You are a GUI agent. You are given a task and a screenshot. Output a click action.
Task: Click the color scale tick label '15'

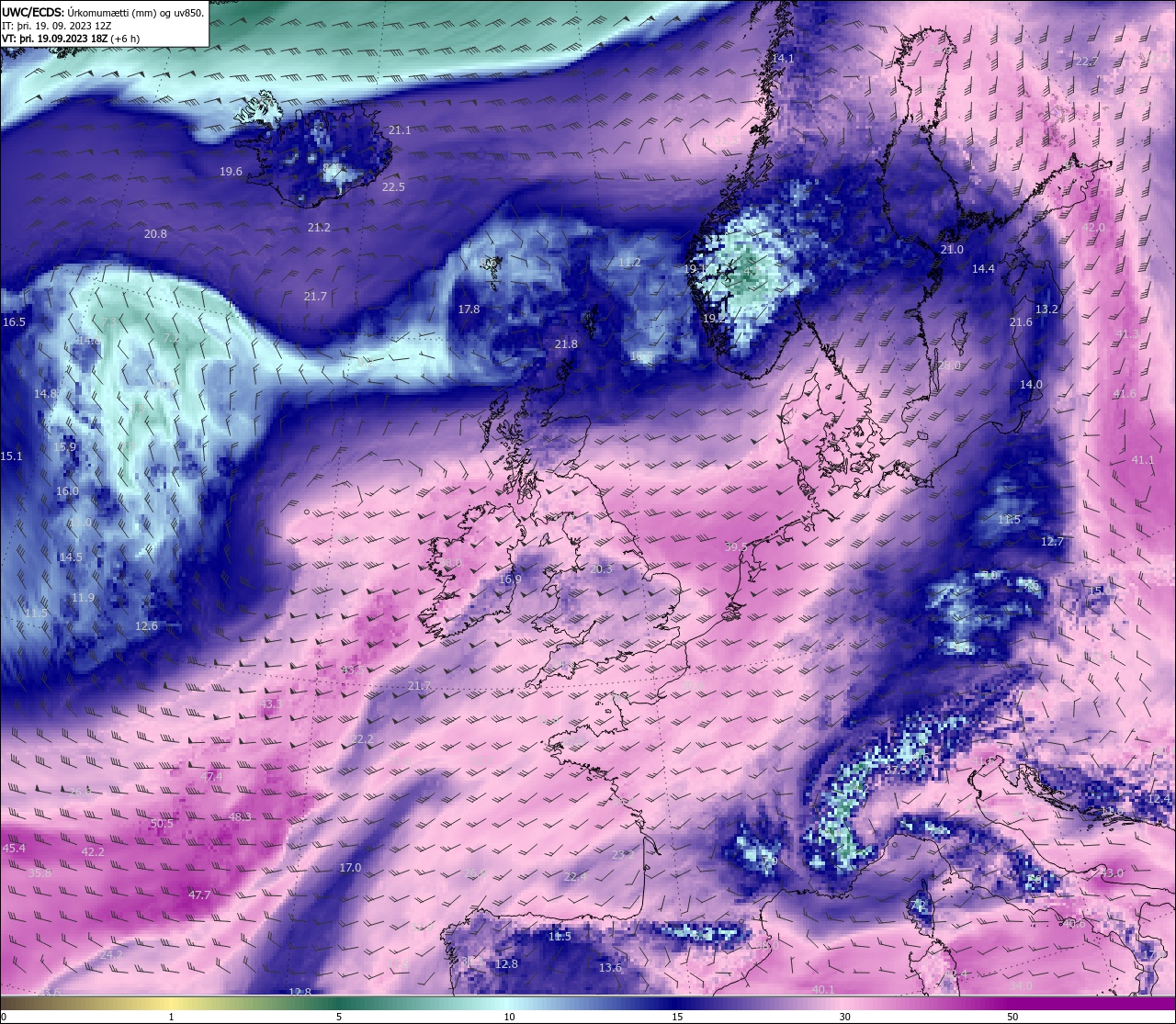click(x=677, y=1017)
